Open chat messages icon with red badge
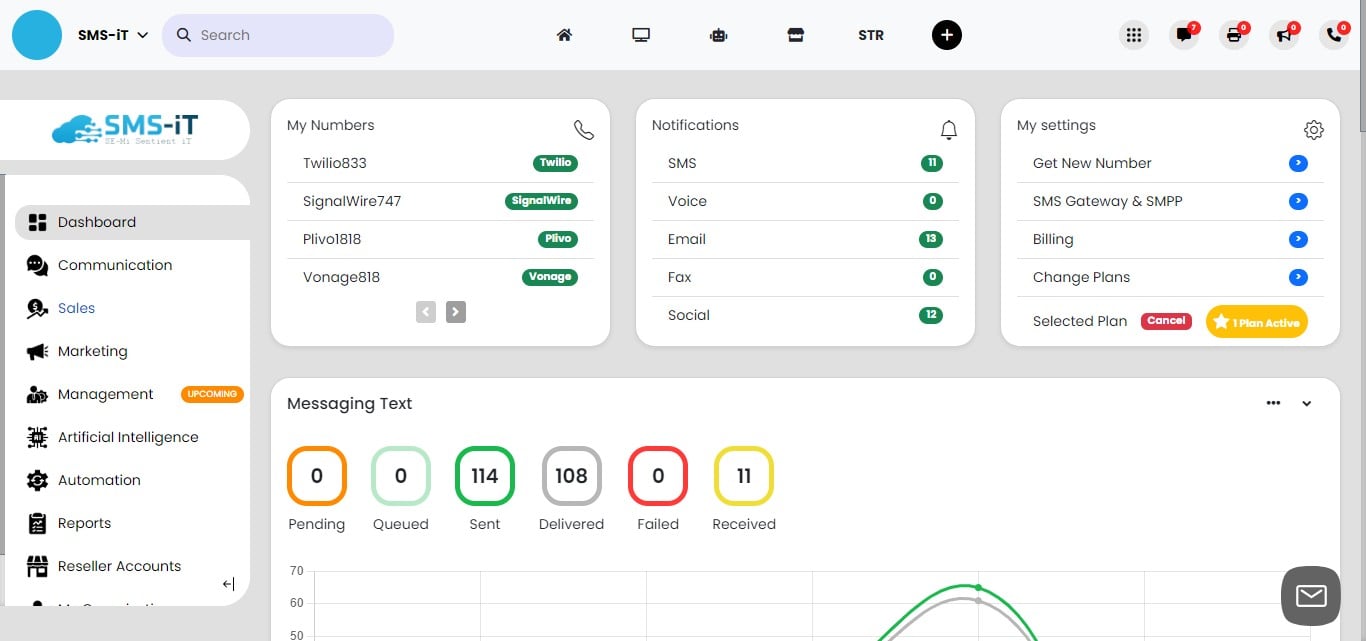1366x641 pixels. [x=1184, y=35]
